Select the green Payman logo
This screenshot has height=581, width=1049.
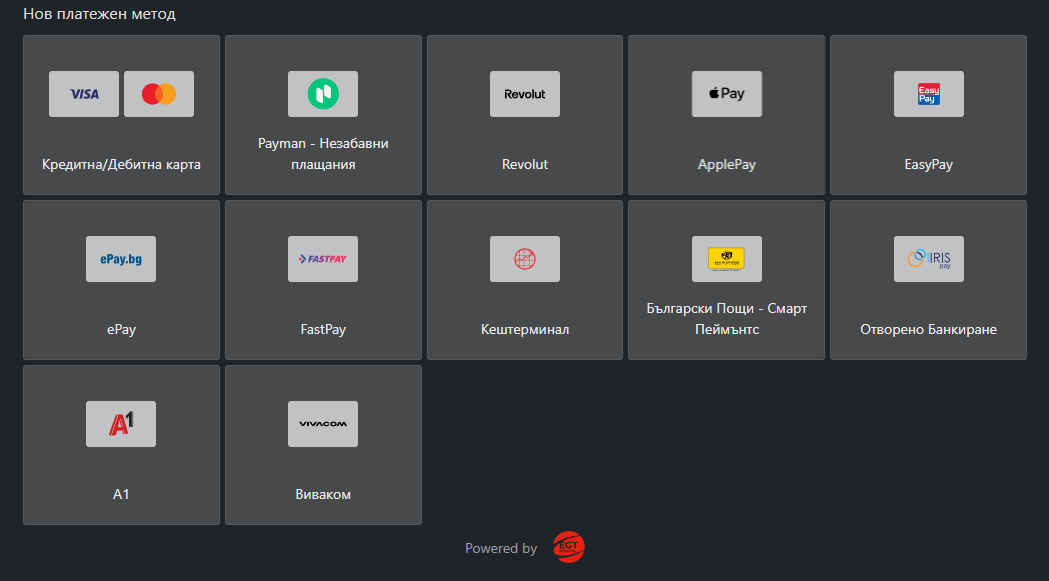click(323, 94)
